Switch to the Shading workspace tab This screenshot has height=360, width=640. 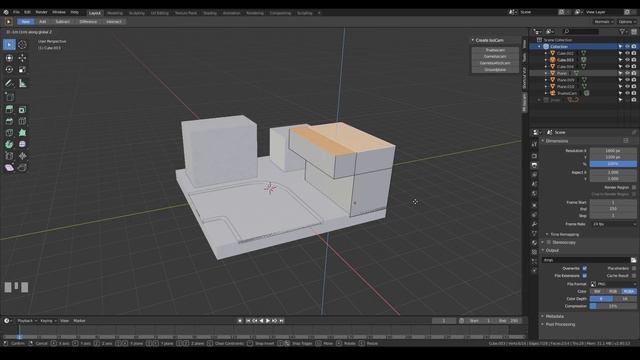pyautogui.click(x=210, y=13)
